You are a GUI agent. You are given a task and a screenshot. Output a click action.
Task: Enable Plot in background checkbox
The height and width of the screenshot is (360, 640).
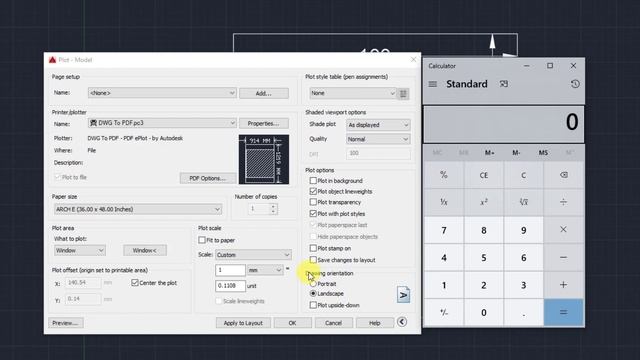point(313,180)
